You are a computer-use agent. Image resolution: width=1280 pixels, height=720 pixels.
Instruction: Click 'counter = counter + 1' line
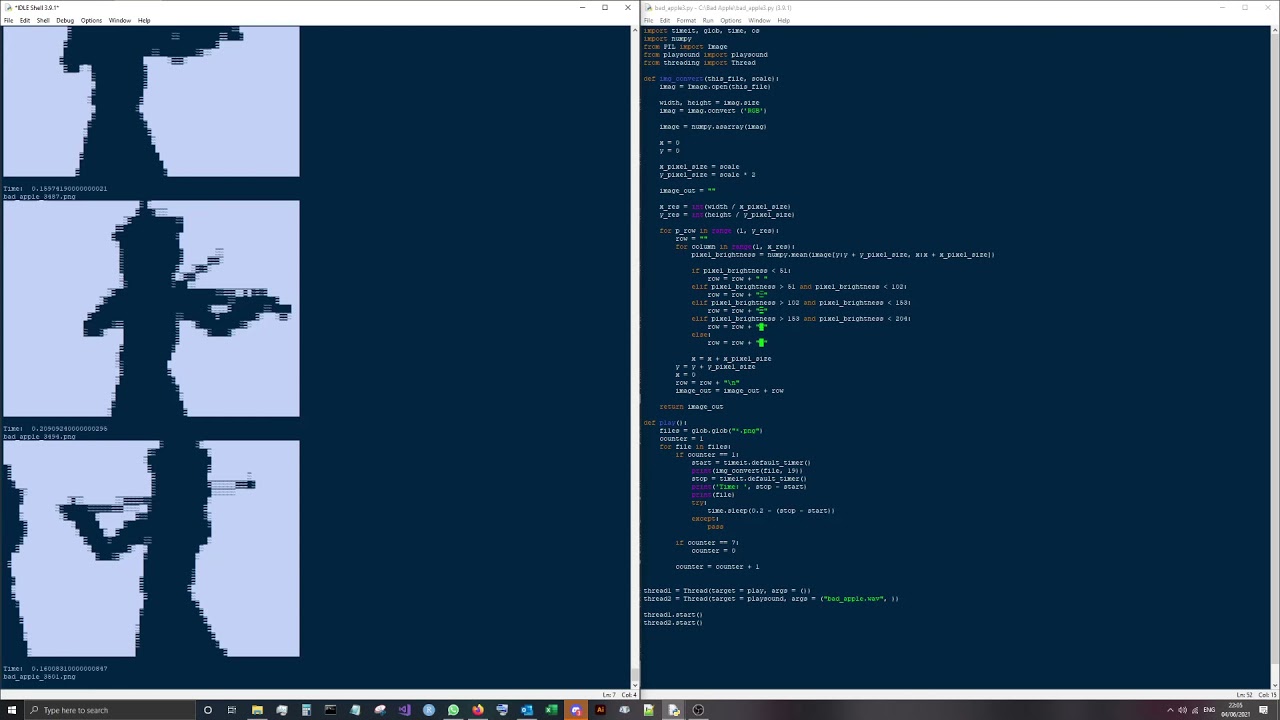pos(717,567)
